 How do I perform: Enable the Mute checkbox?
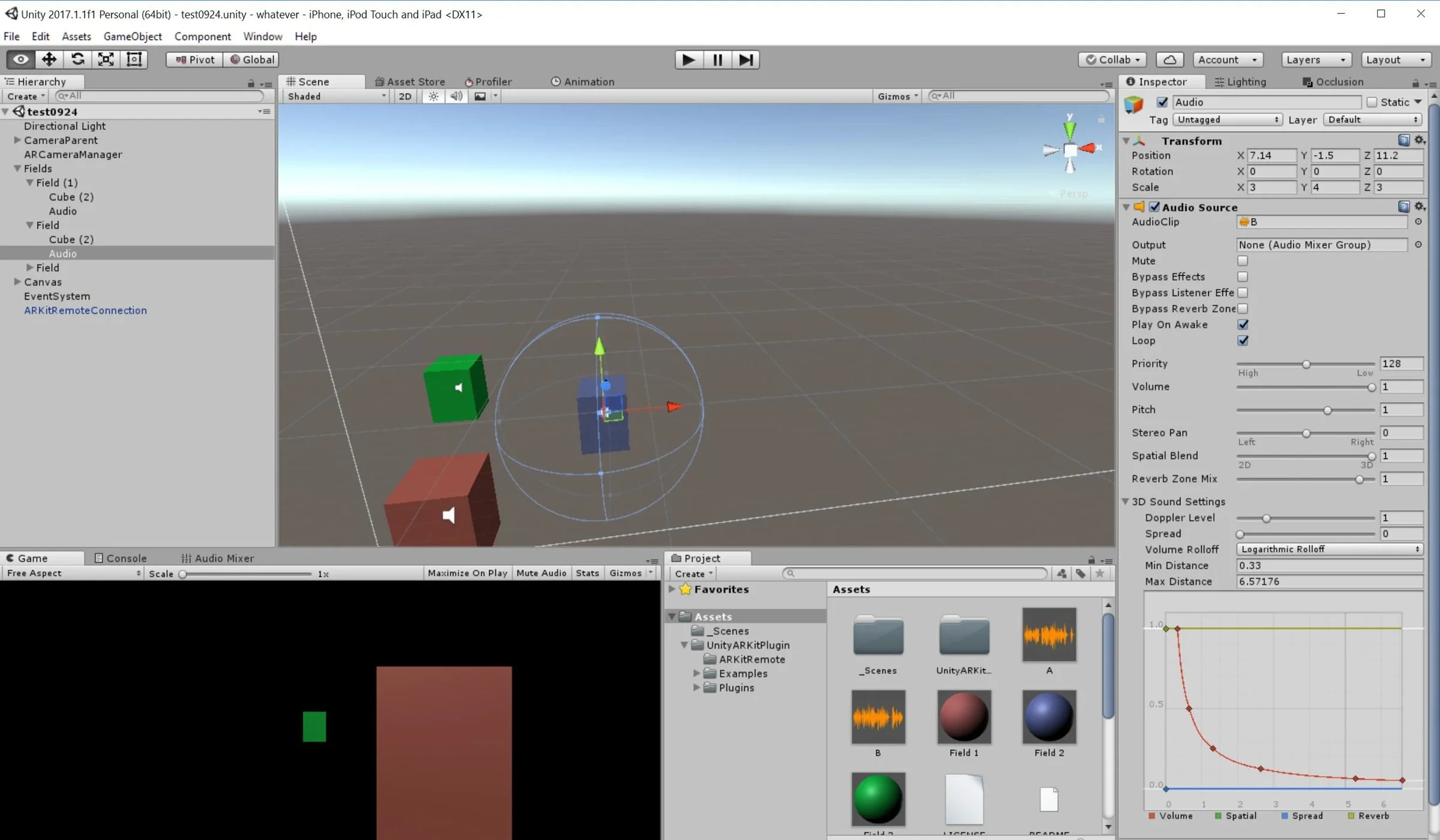[x=1243, y=260]
